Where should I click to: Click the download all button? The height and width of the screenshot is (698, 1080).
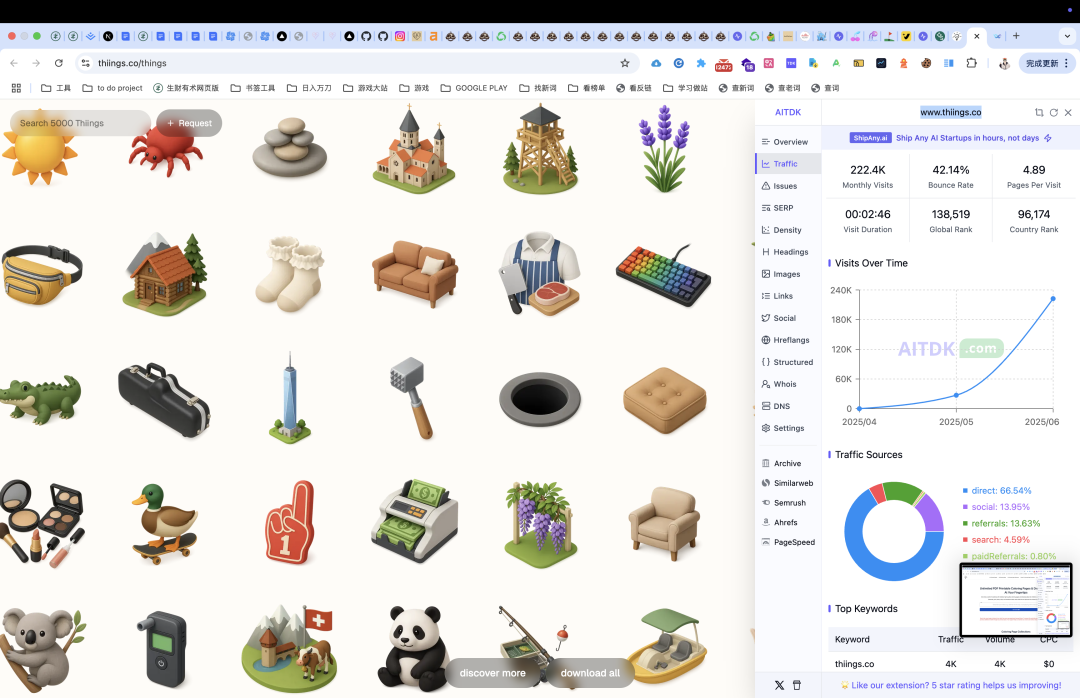590,673
